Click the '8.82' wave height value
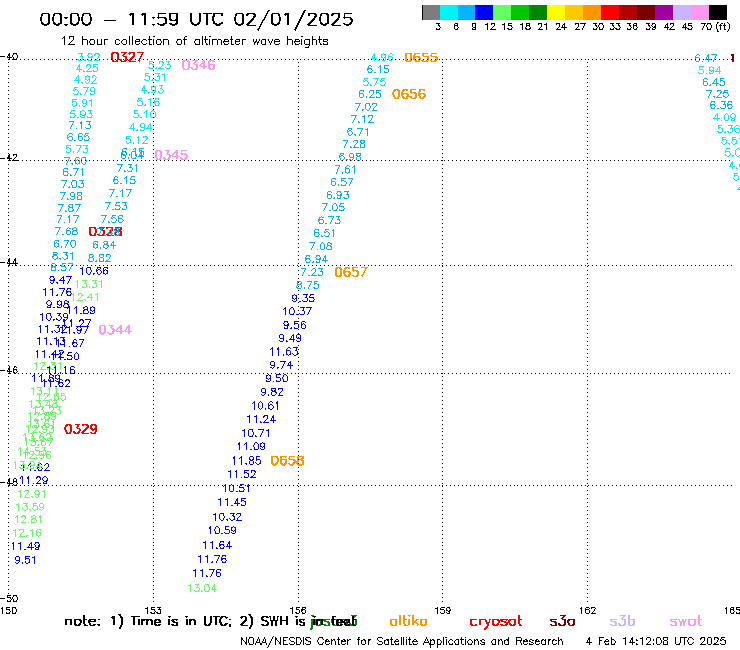The height and width of the screenshot is (650, 740). [100, 258]
